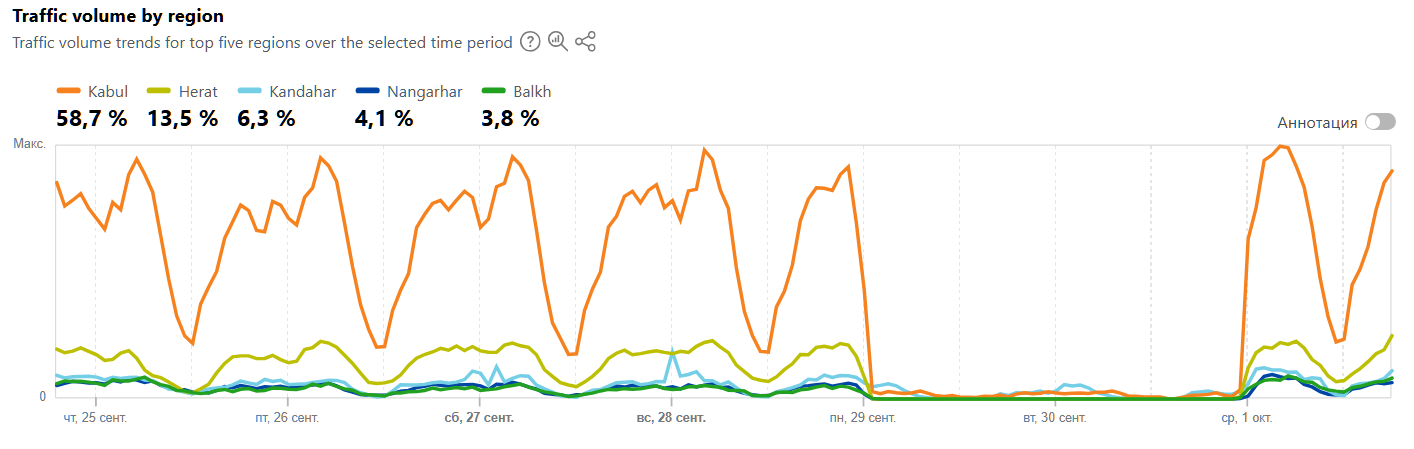
Task: Select the вс, 28 сент. date label
Action: pos(671,417)
